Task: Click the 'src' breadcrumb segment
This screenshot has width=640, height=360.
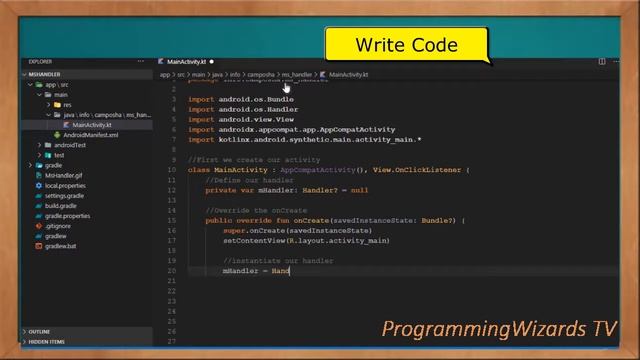Action: point(181,75)
